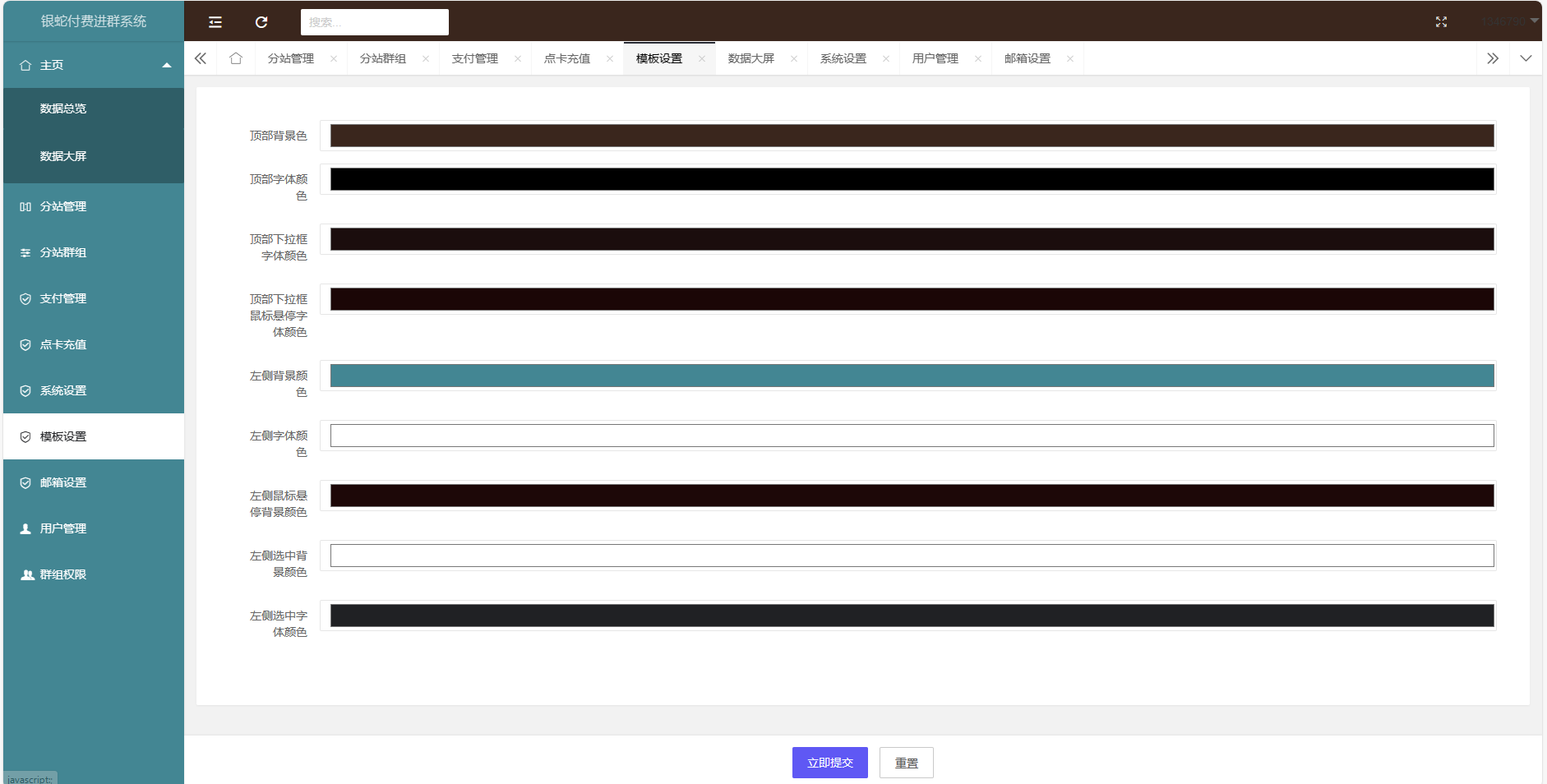Open the 顶部背景色 color swatch
The height and width of the screenshot is (784, 1547).
click(x=912, y=136)
